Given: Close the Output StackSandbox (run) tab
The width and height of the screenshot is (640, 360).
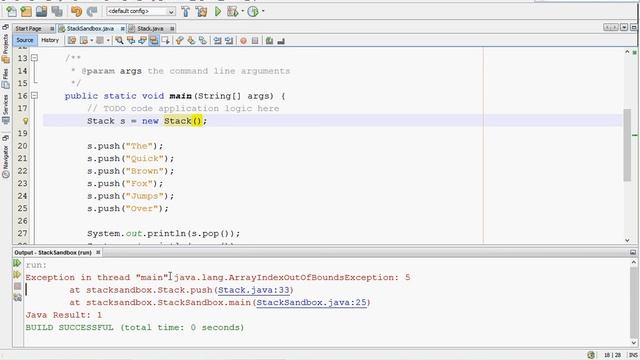Looking at the screenshot, I should [98, 253].
